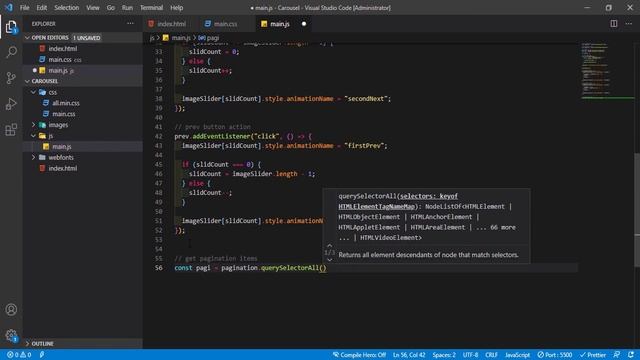Show previous signature in parameter hint
The image size is (640, 360).
click(x=329, y=246)
